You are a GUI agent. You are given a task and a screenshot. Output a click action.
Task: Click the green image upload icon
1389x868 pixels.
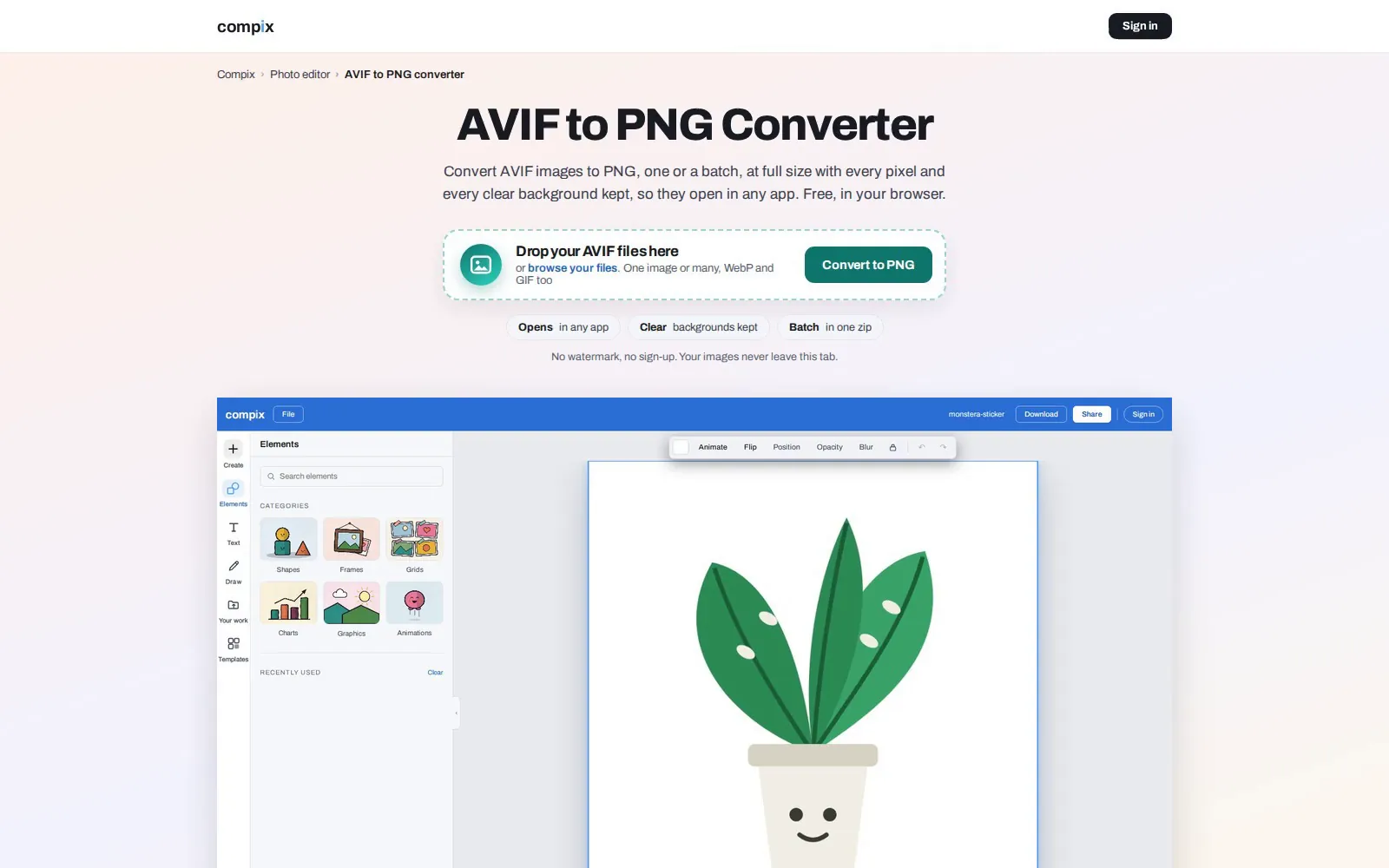481,265
